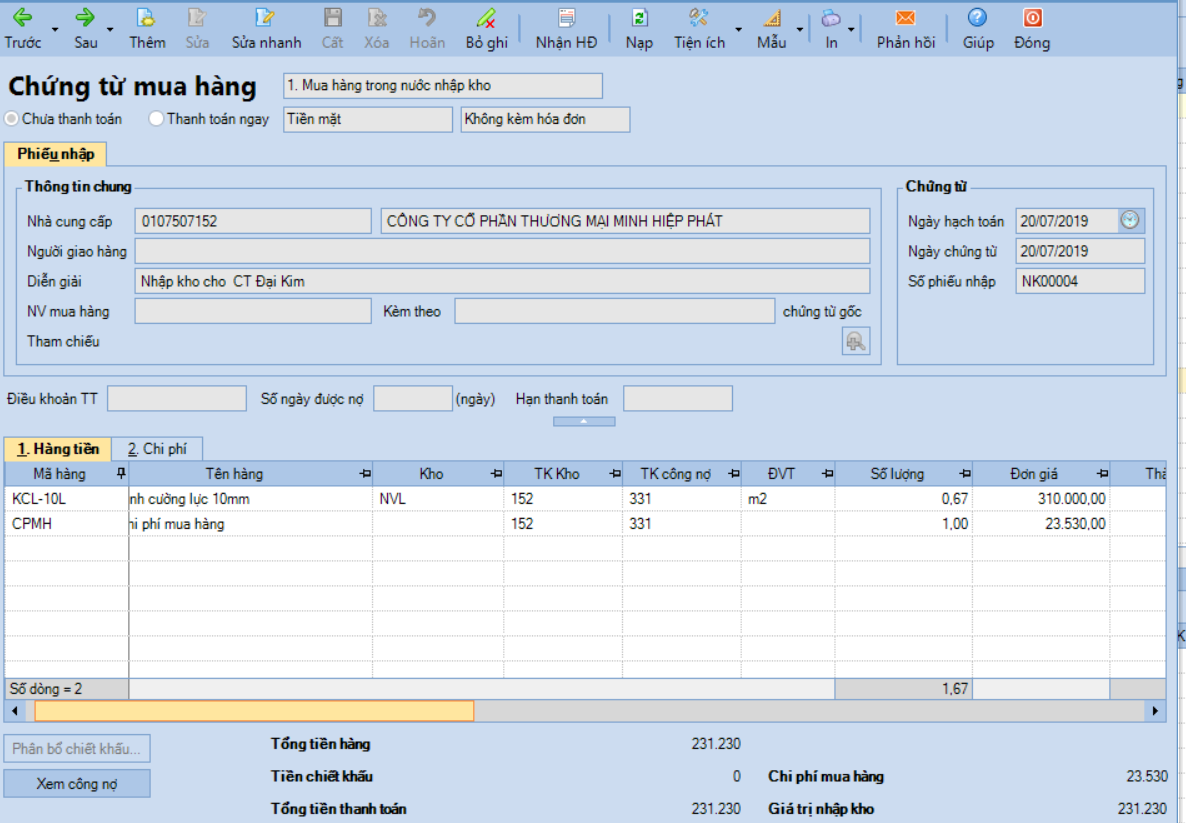Image resolution: width=1186 pixels, height=823 pixels.
Task: Click the Thêm add new icon
Action: (x=146, y=18)
